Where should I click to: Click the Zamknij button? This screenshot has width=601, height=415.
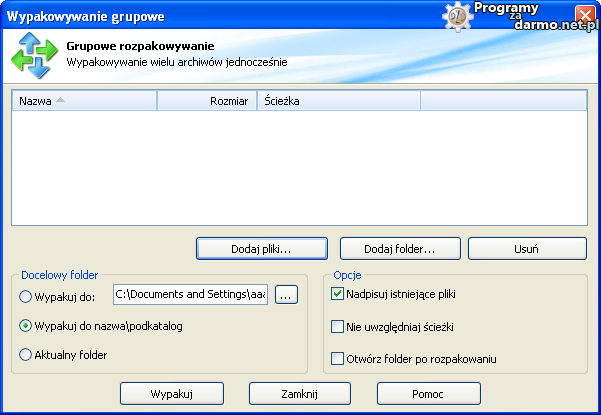[x=299, y=394]
